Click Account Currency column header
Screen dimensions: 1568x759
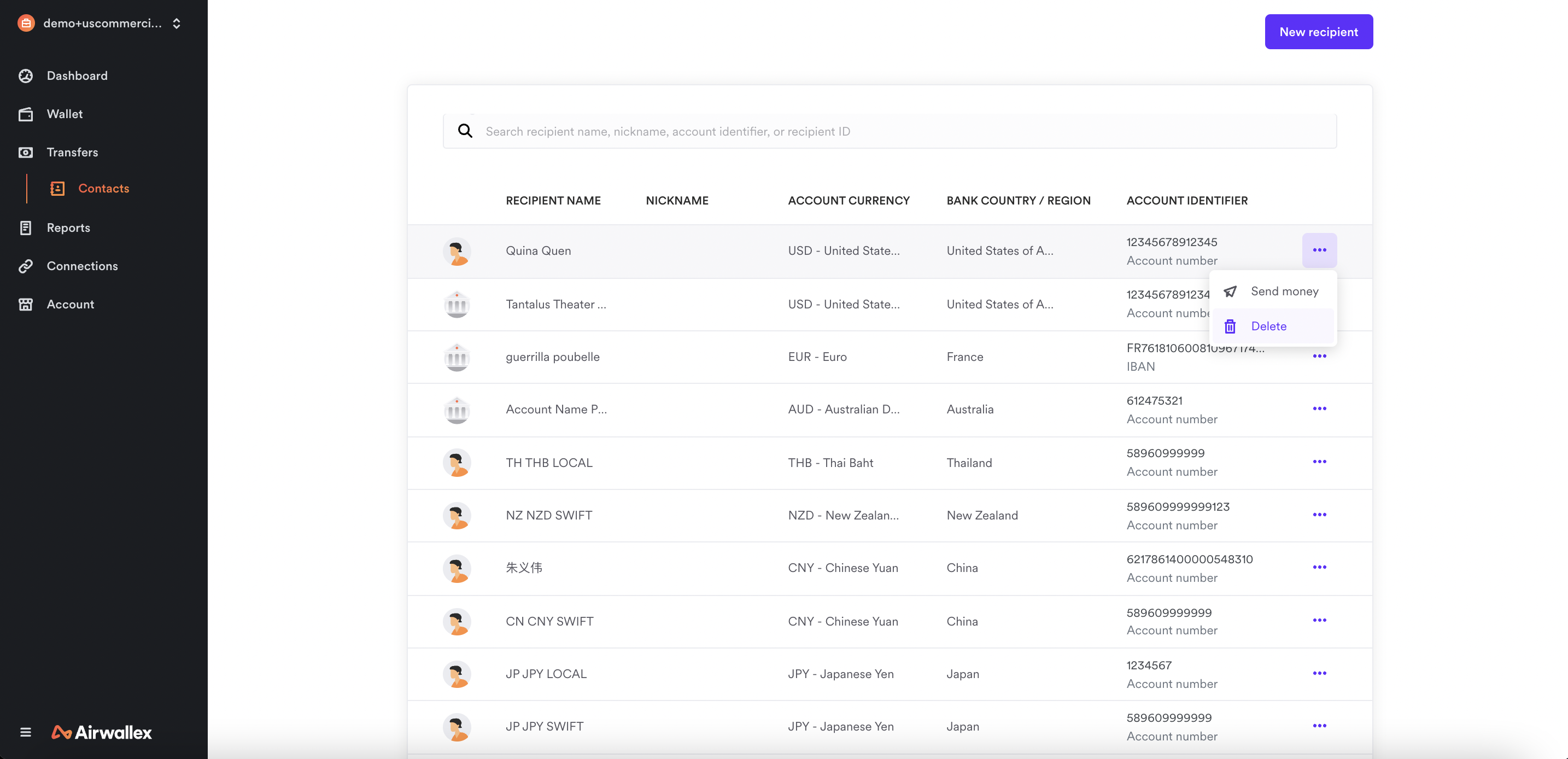click(x=849, y=201)
